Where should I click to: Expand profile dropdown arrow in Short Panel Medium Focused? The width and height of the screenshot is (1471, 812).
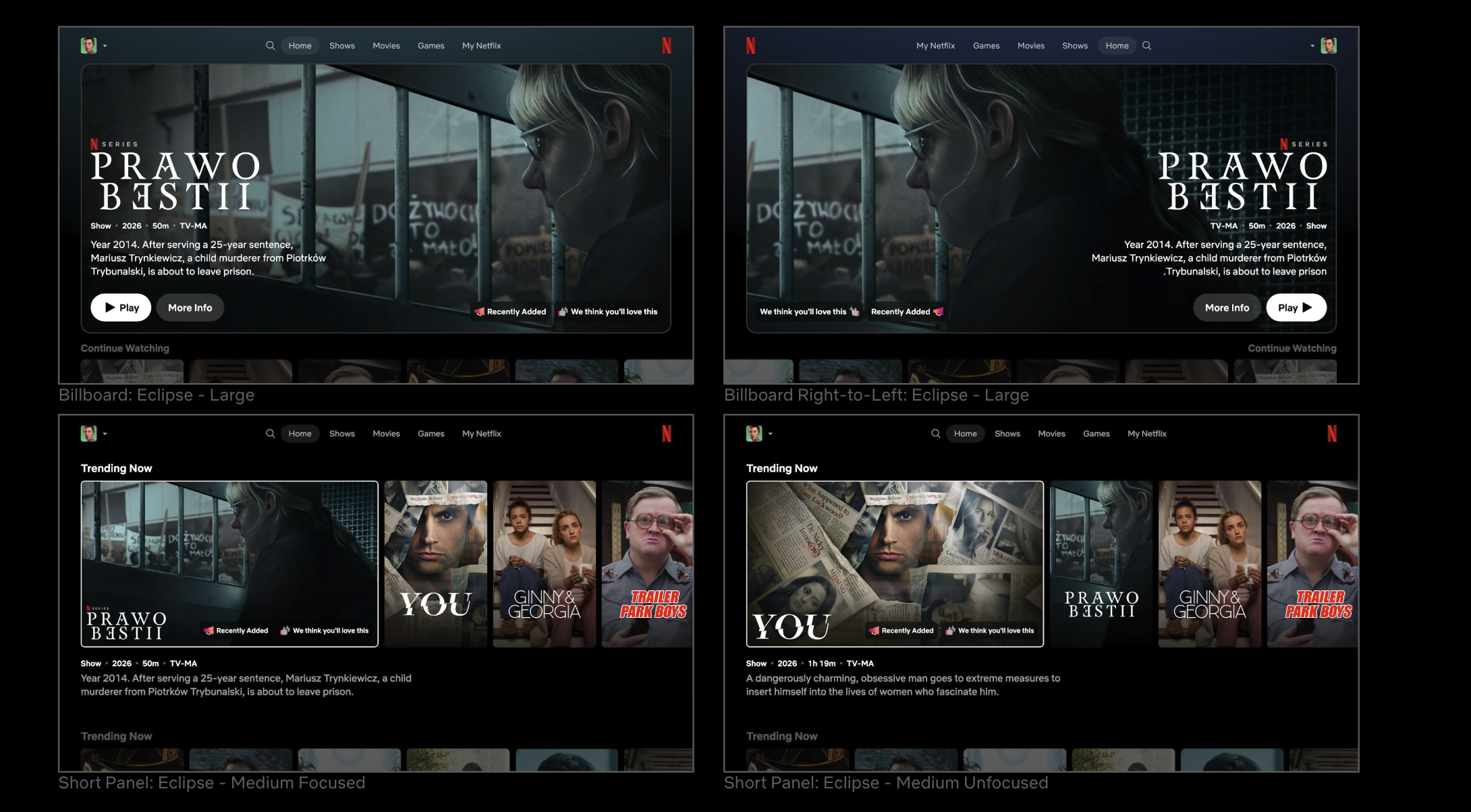[x=105, y=434]
